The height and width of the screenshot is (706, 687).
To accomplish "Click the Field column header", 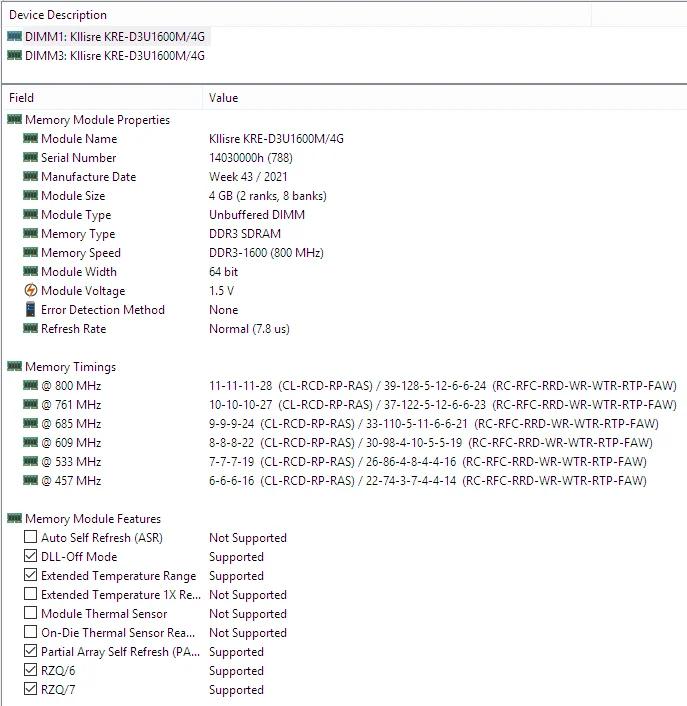I will pyautogui.click(x=103, y=98).
